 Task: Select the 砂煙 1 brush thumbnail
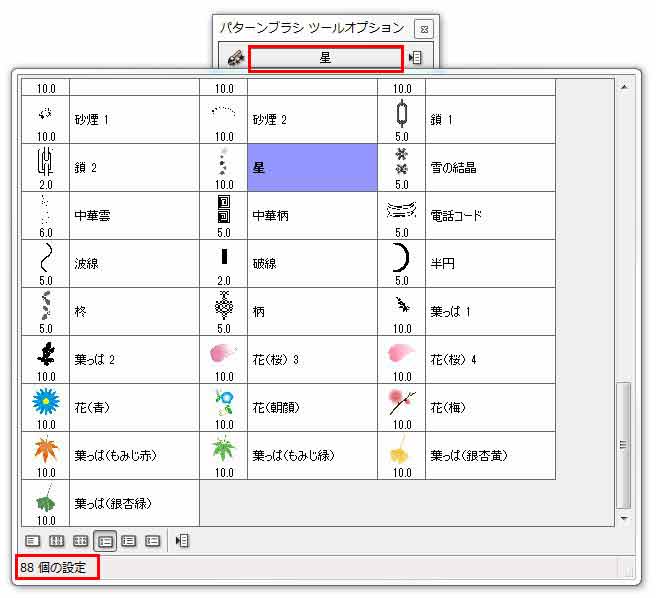(x=45, y=114)
